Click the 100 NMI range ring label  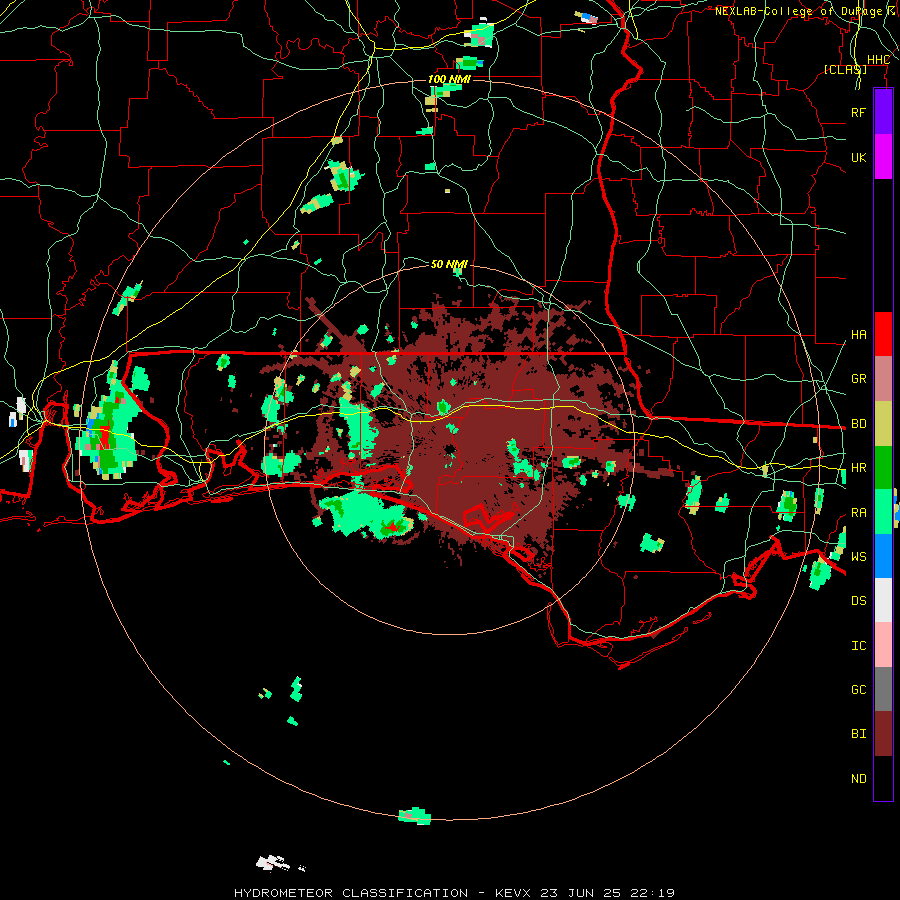449,79
